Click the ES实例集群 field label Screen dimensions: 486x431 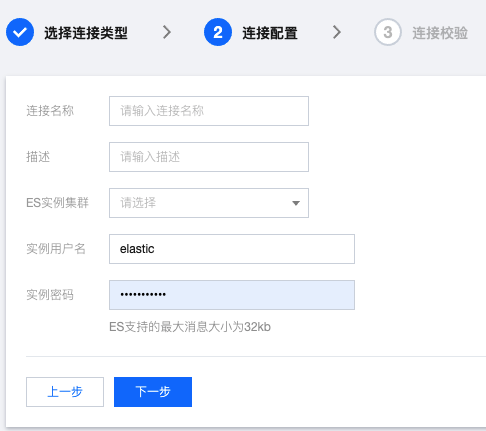[57, 203]
